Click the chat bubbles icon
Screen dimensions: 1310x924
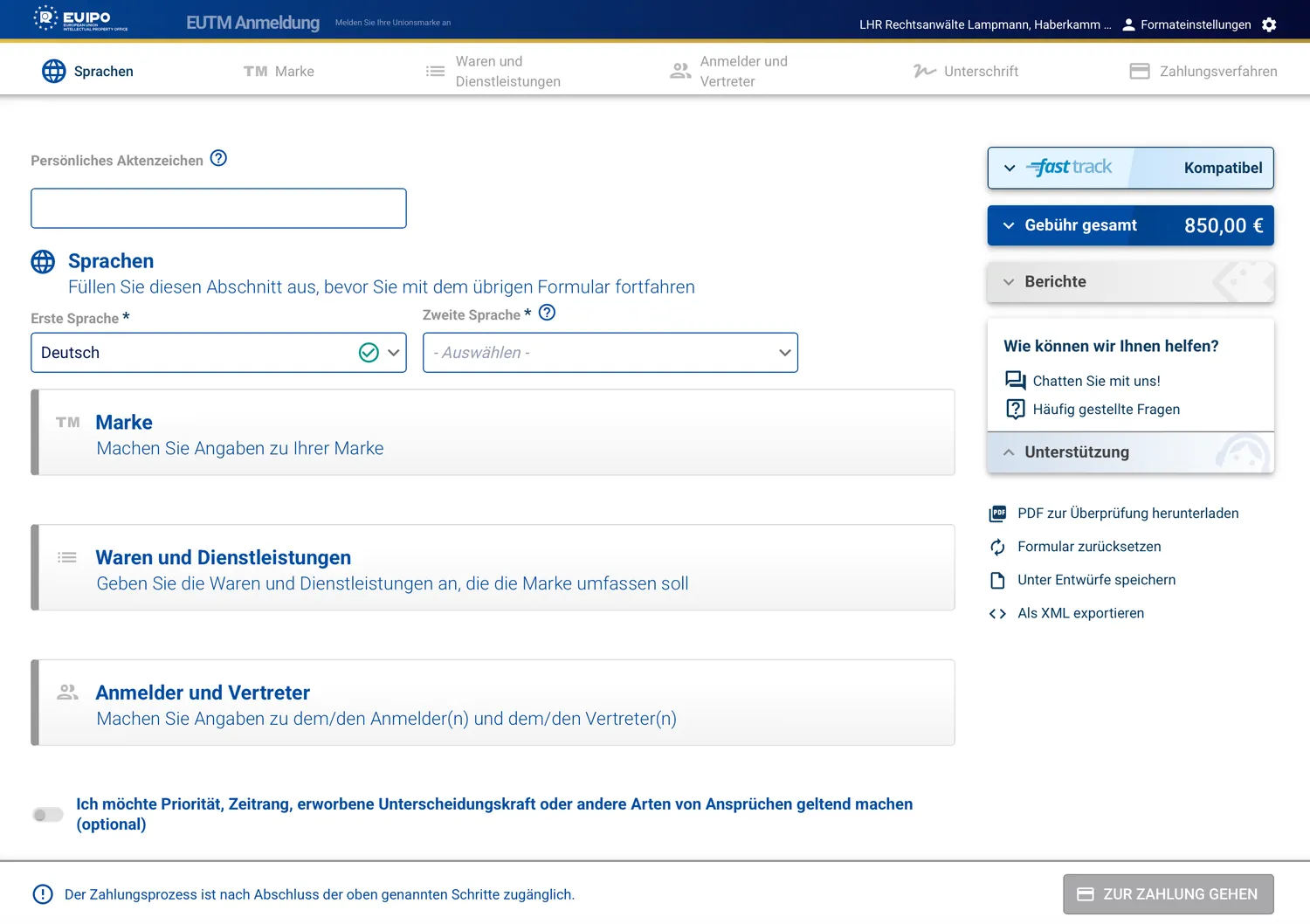(x=1015, y=380)
